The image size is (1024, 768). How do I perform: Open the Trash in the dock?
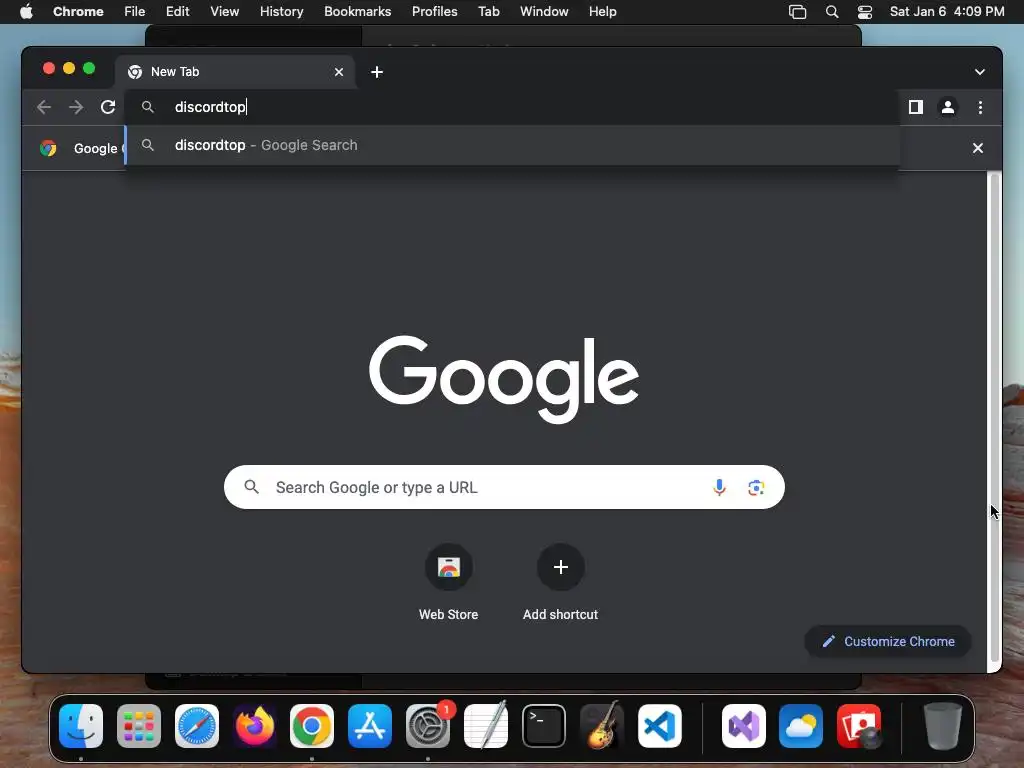[943, 726]
